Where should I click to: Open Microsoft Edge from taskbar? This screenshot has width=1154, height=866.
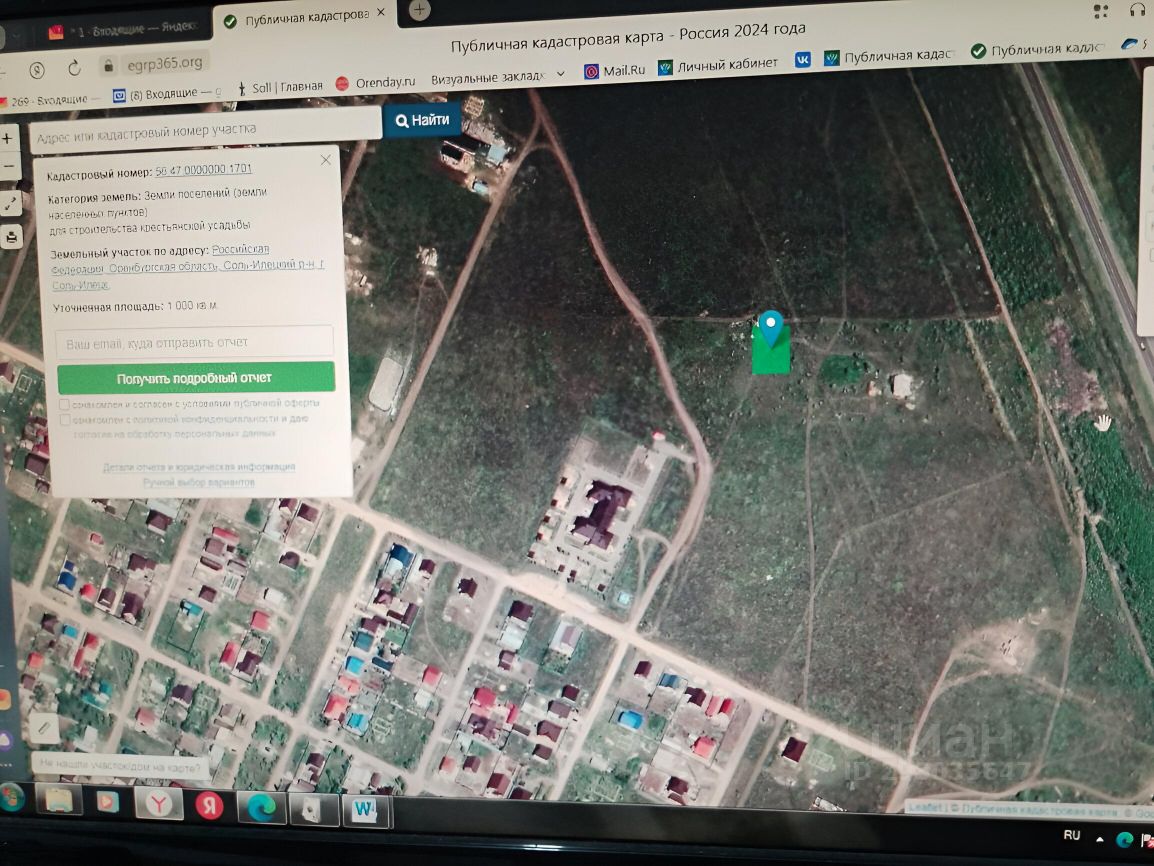tap(261, 808)
